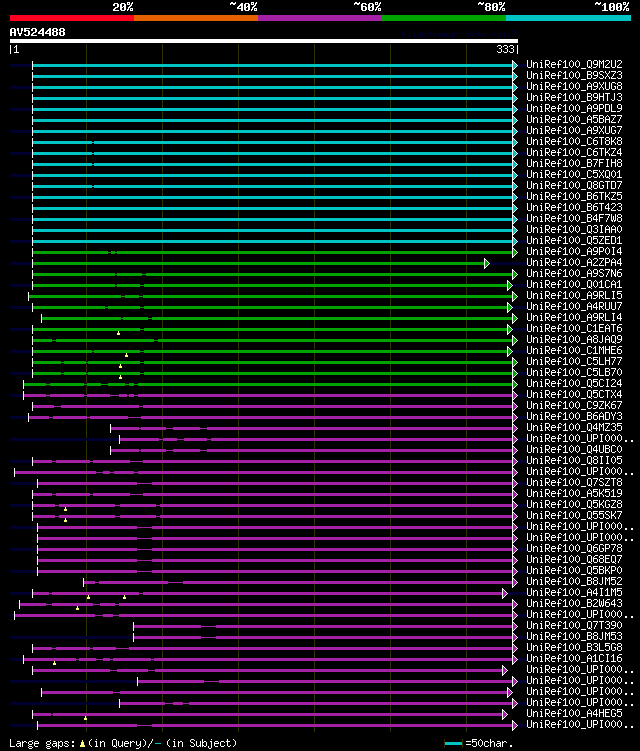Select the UniRef100_Q5BKP0 label
Image resolution: width=640 pixels, height=751 pixels.
(x=574, y=571)
